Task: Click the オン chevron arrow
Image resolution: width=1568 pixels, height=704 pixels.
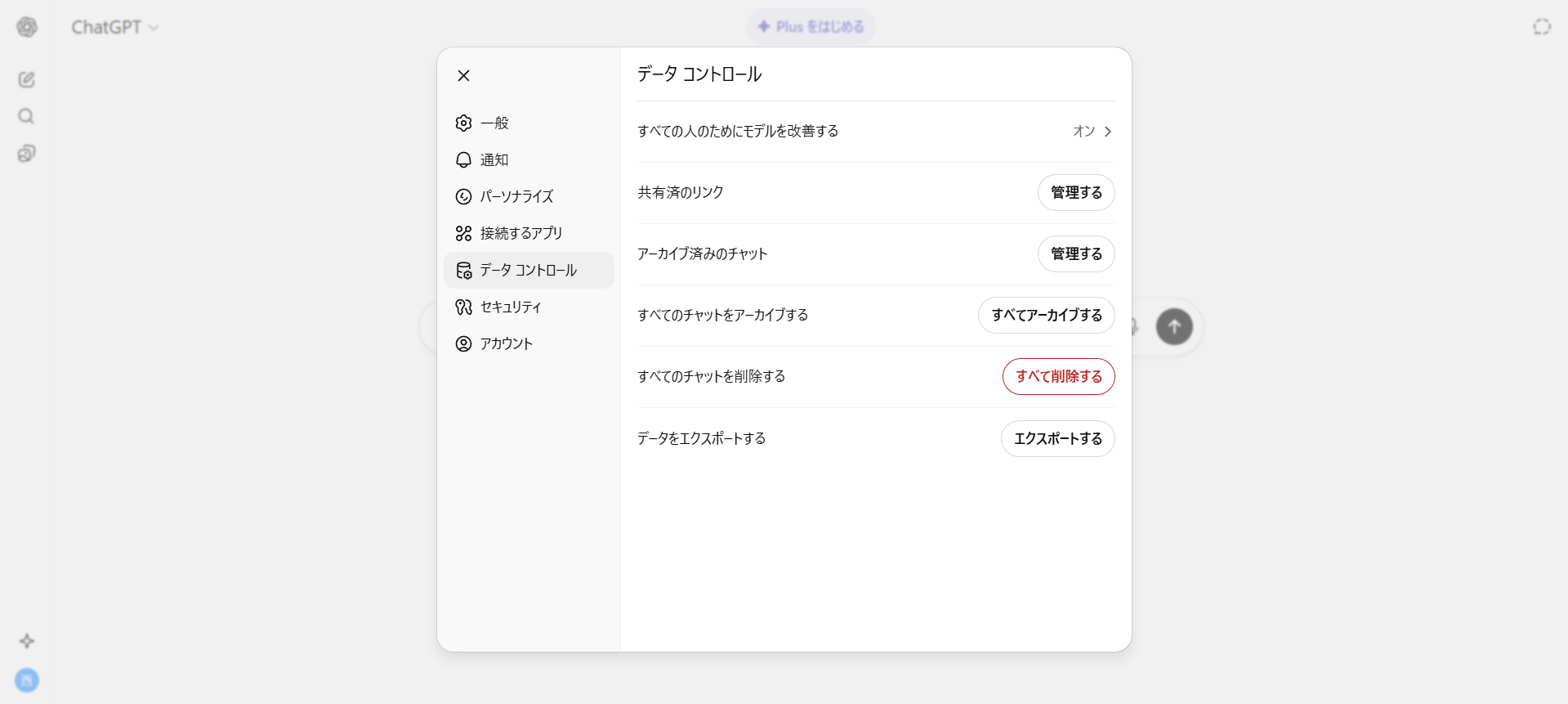Action: pos(1107,132)
